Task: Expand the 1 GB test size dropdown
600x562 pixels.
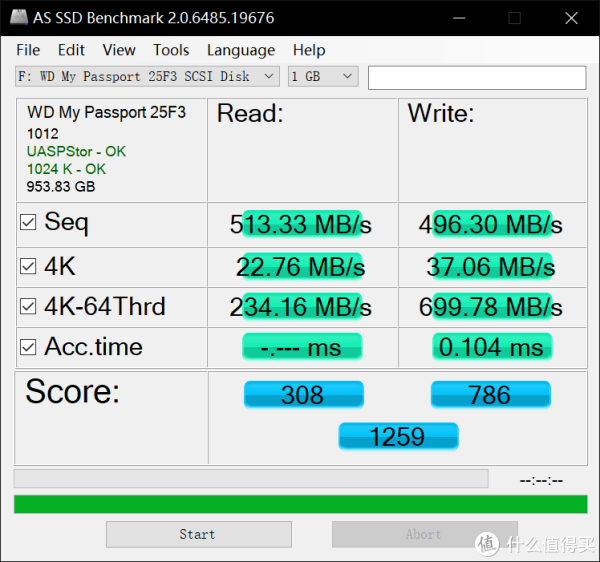Action: 323,76
